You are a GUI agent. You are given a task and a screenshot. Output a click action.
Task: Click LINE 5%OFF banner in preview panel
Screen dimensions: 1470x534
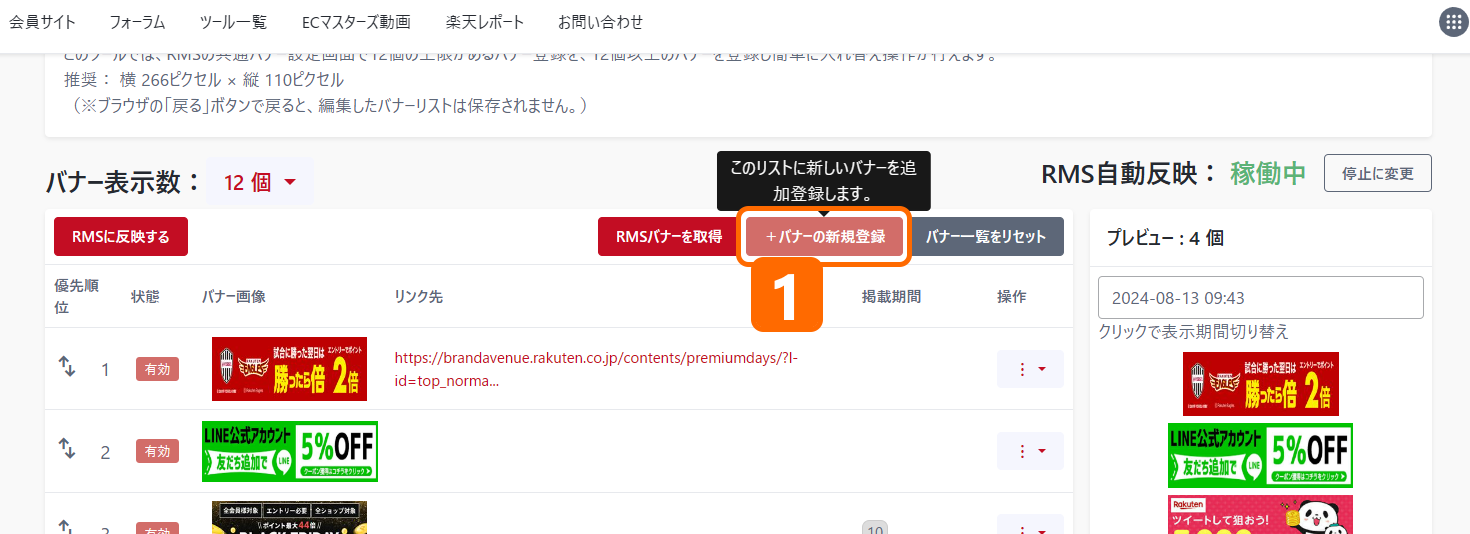click(x=1260, y=455)
